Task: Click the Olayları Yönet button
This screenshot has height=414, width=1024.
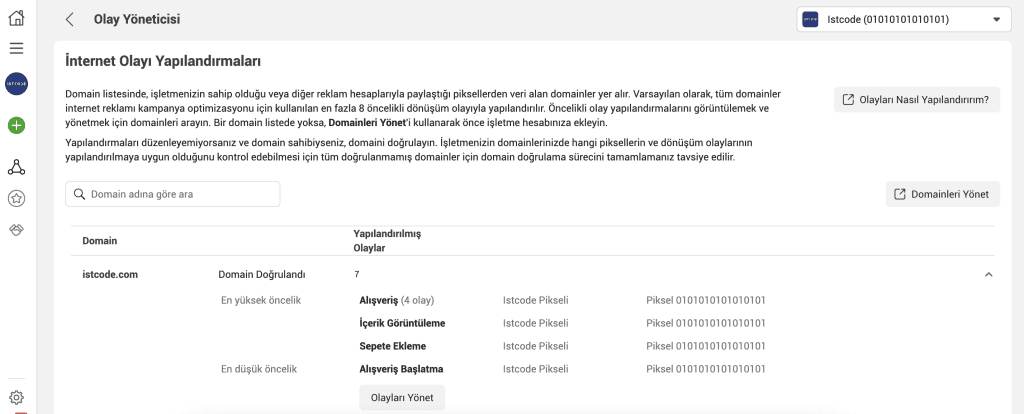Action: point(402,397)
